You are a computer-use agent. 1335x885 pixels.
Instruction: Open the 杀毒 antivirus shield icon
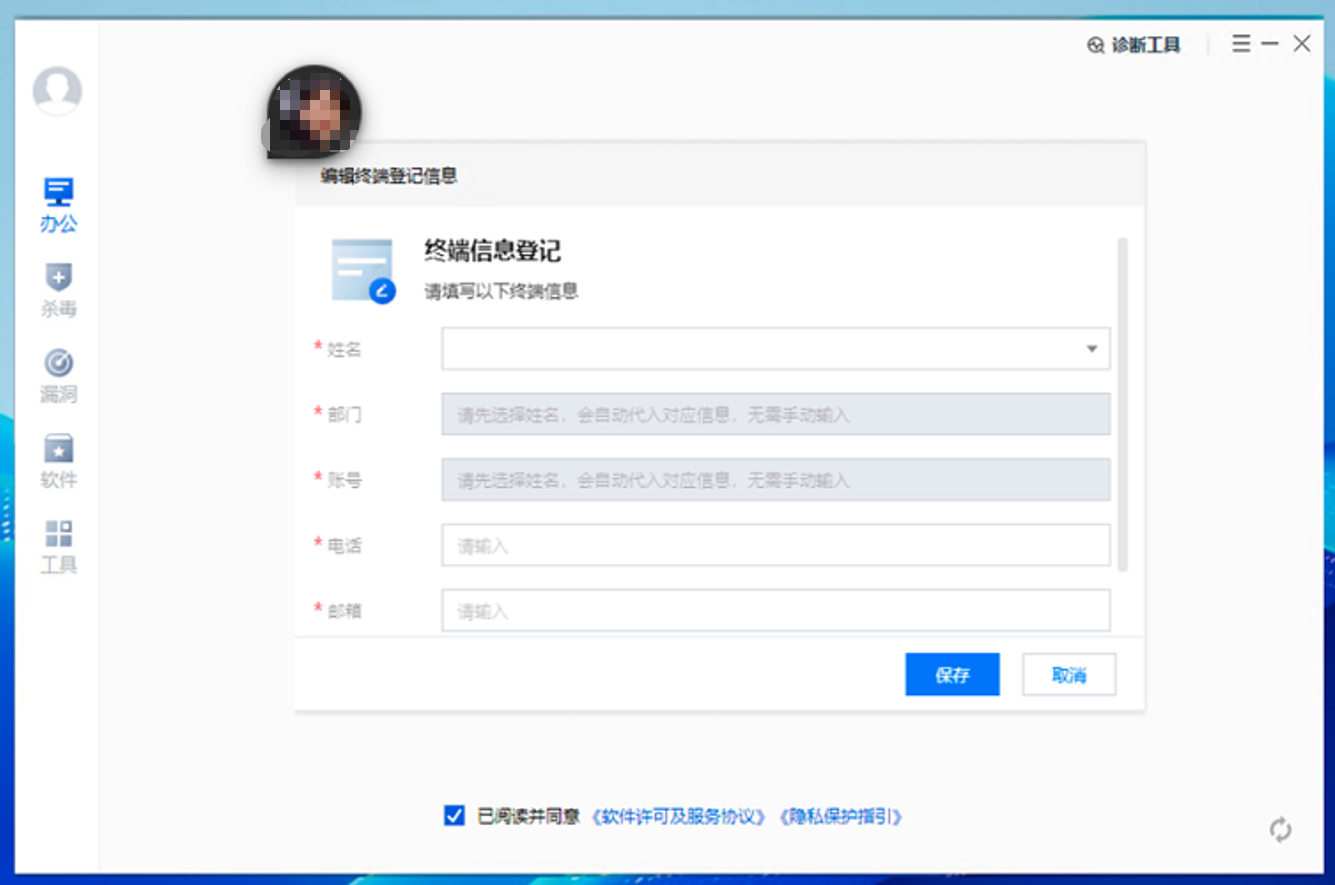tap(58, 278)
